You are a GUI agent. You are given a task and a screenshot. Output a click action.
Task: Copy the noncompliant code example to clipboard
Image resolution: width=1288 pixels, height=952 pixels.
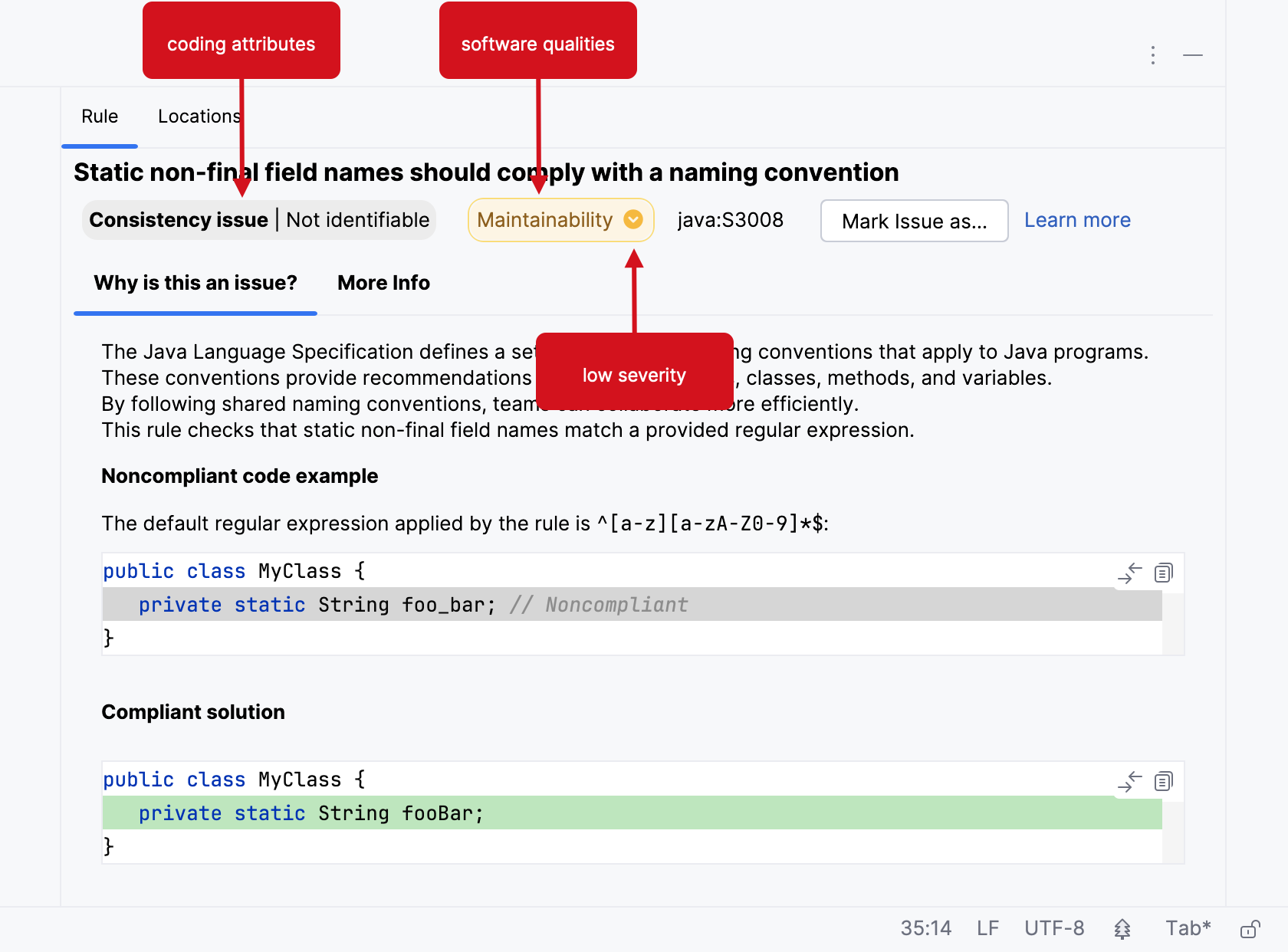coord(1163,573)
